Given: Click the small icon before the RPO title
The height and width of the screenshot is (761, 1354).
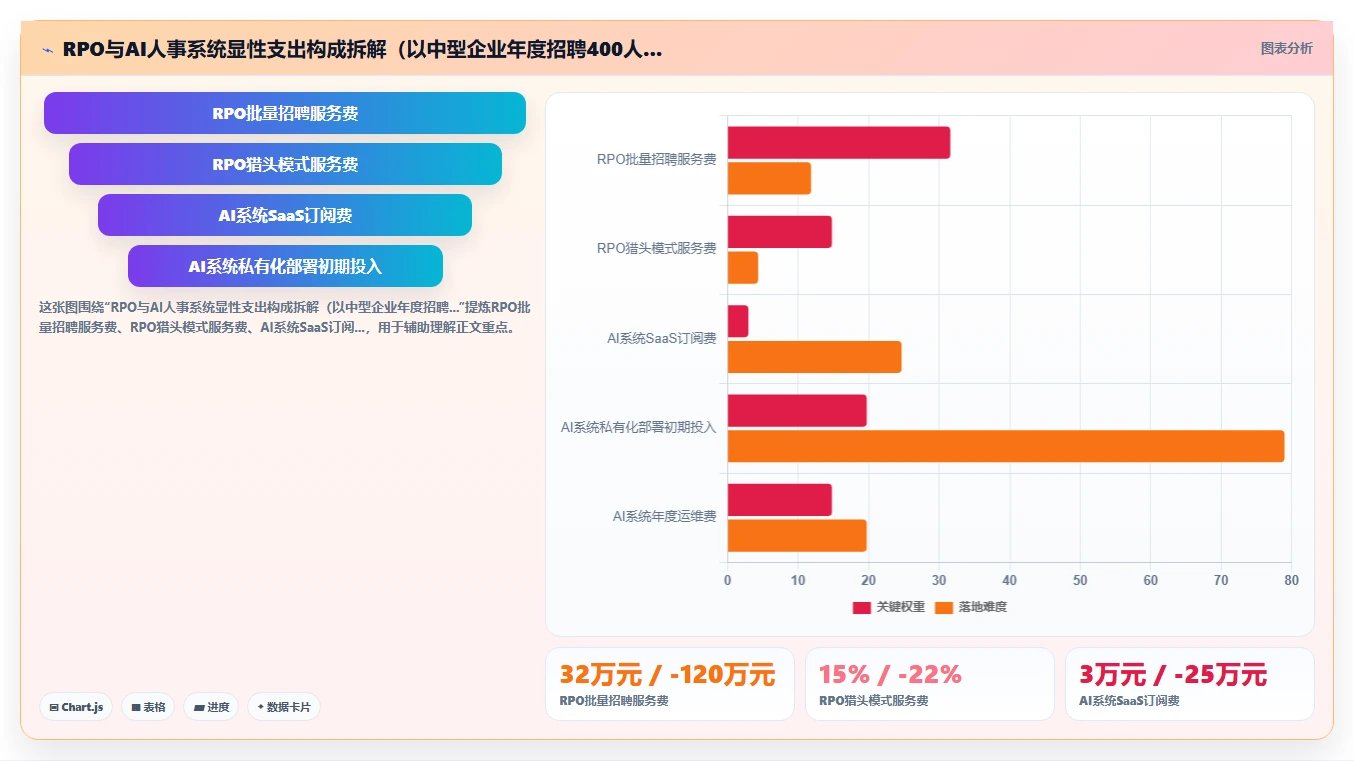Looking at the screenshot, I should 47,49.
